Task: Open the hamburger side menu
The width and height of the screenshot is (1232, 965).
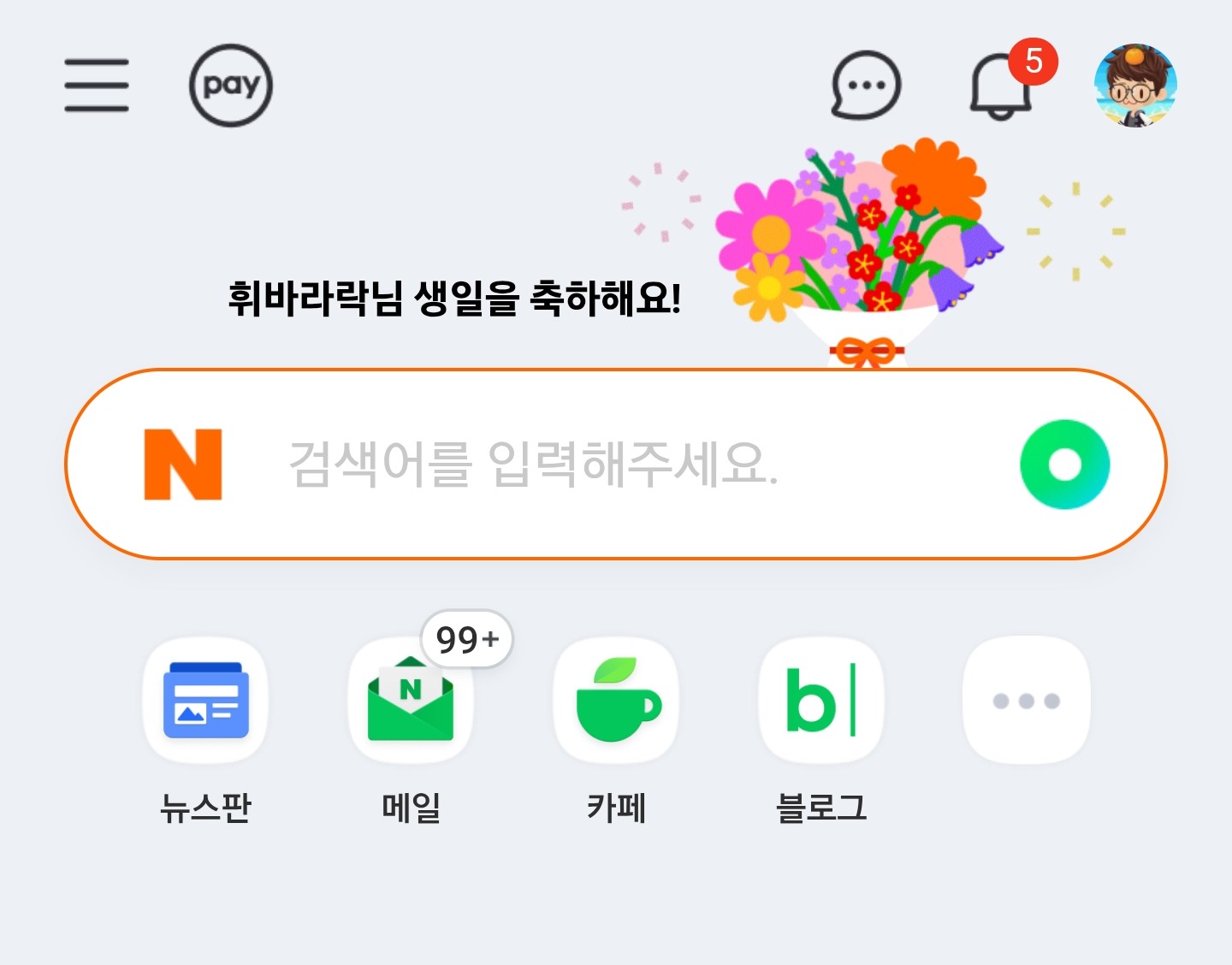Action: [x=97, y=86]
